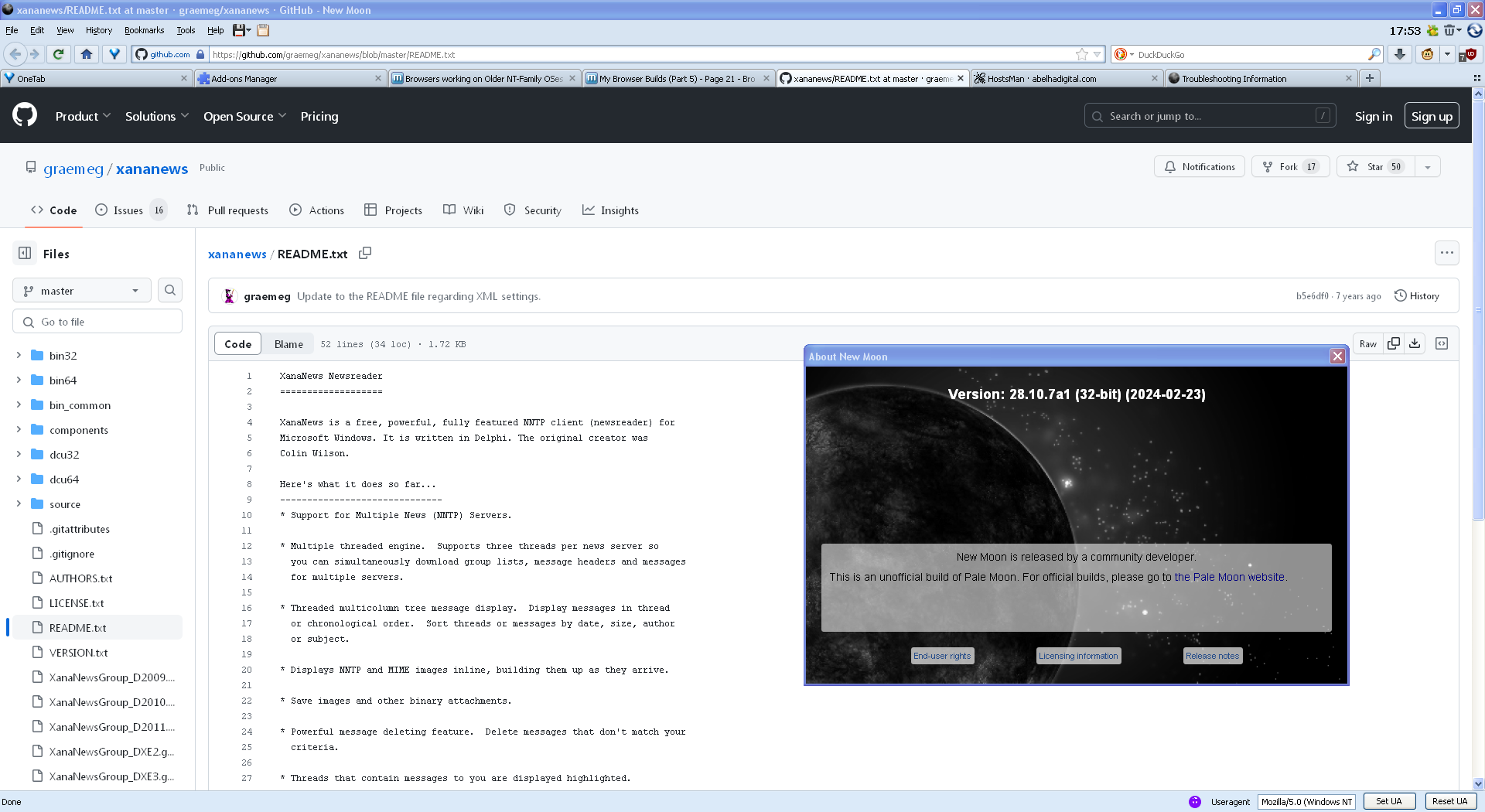This screenshot has width=1485, height=812.
Task: Open the Product navigation dropdown
Action: [x=83, y=116]
